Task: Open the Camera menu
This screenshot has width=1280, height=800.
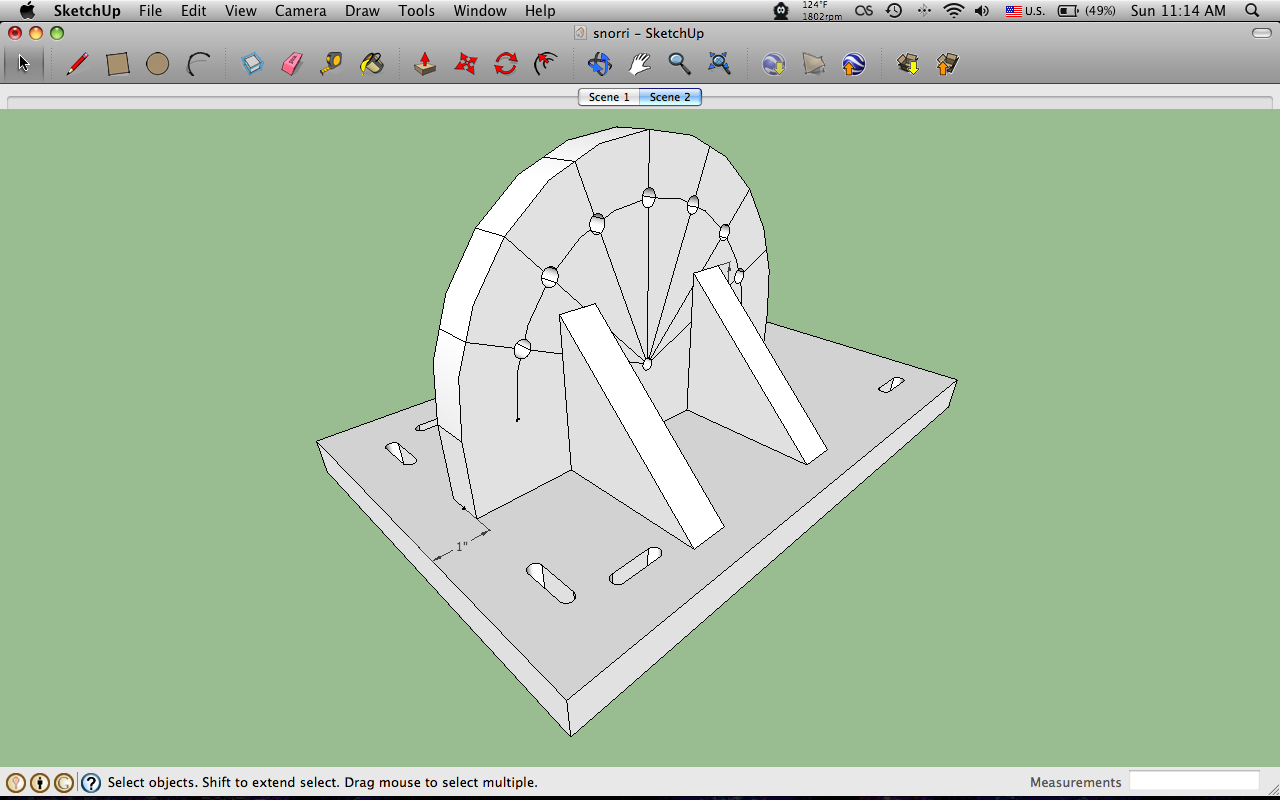Action: coord(301,11)
